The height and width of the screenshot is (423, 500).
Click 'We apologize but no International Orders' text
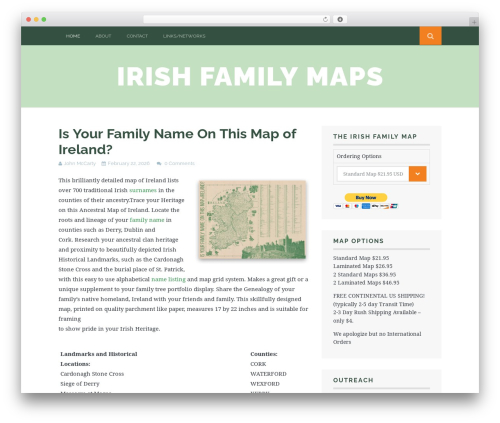coord(377,338)
